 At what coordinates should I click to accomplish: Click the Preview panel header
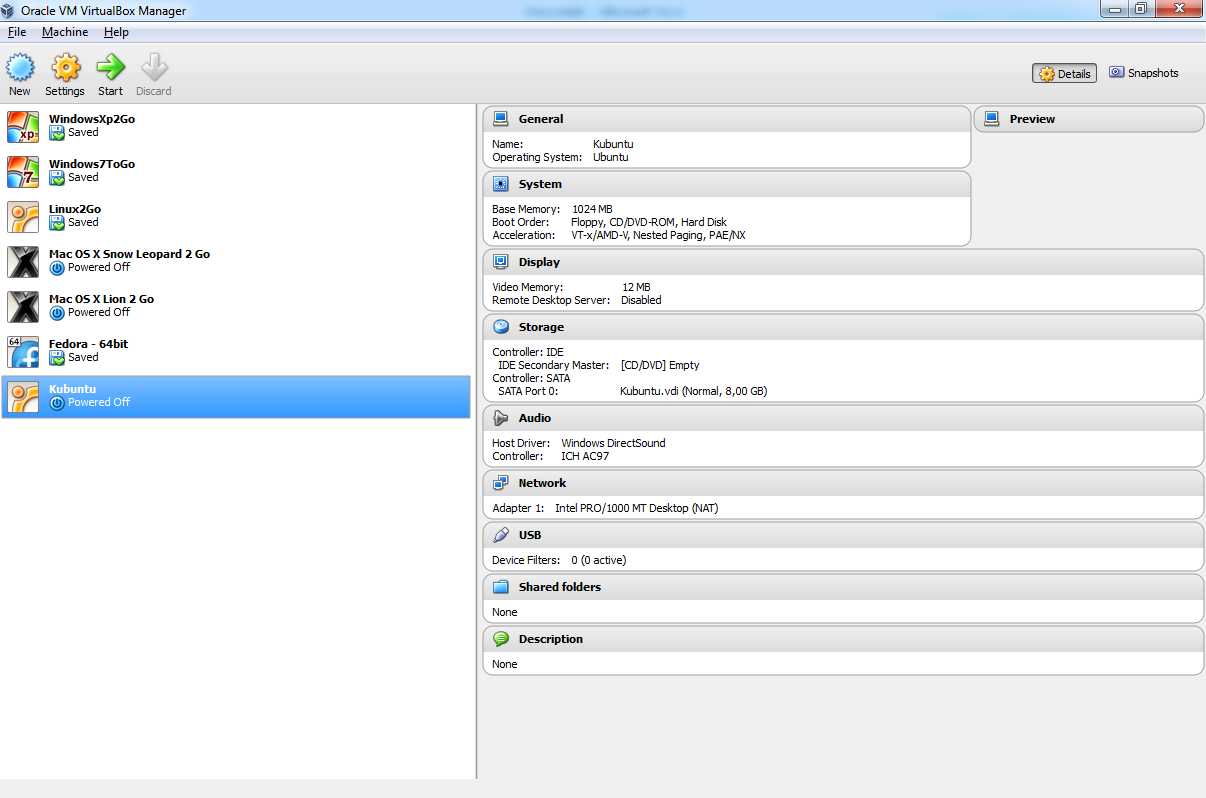tap(1032, 119)
